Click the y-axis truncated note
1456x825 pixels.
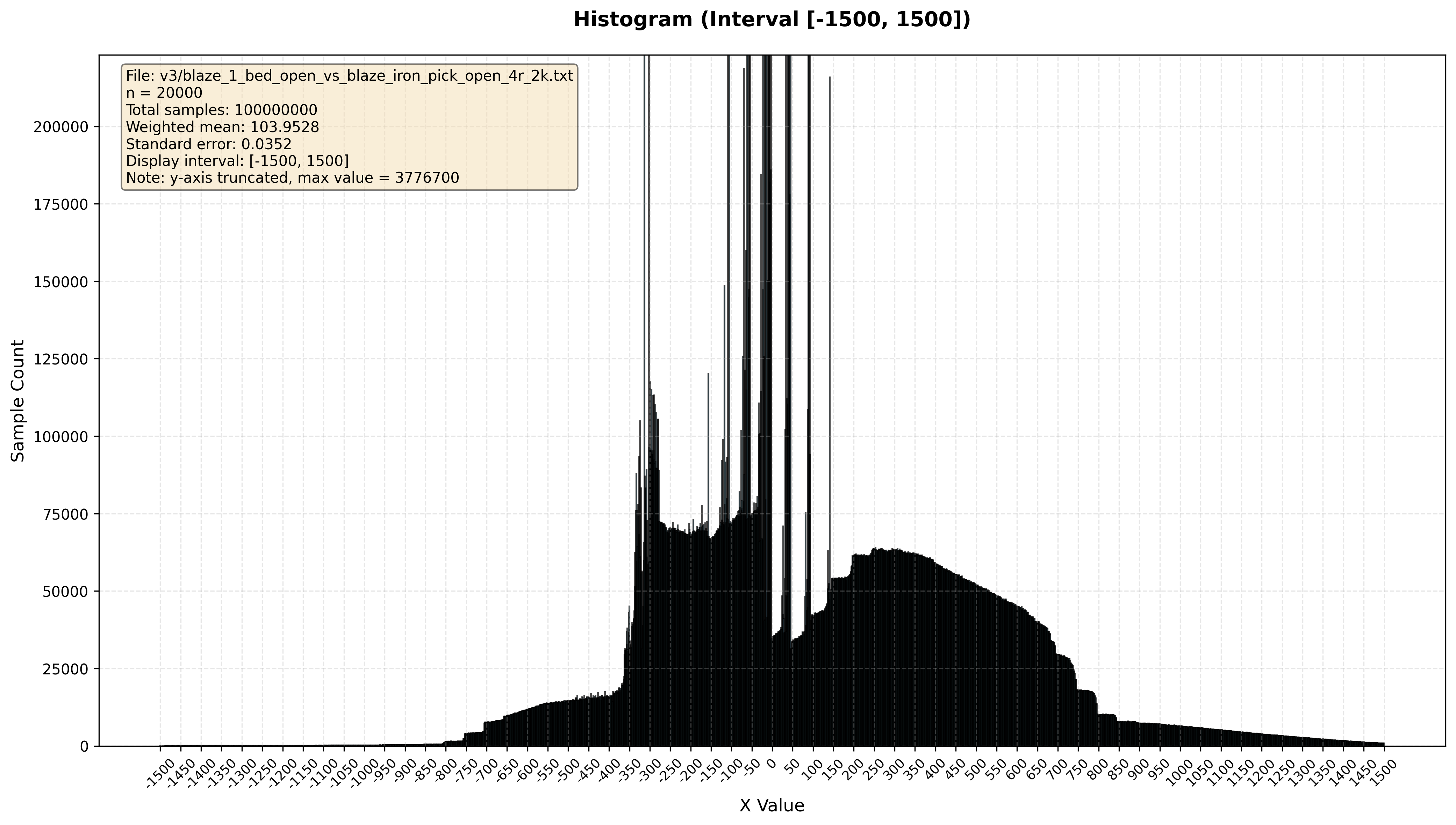[x=292, y=178]
